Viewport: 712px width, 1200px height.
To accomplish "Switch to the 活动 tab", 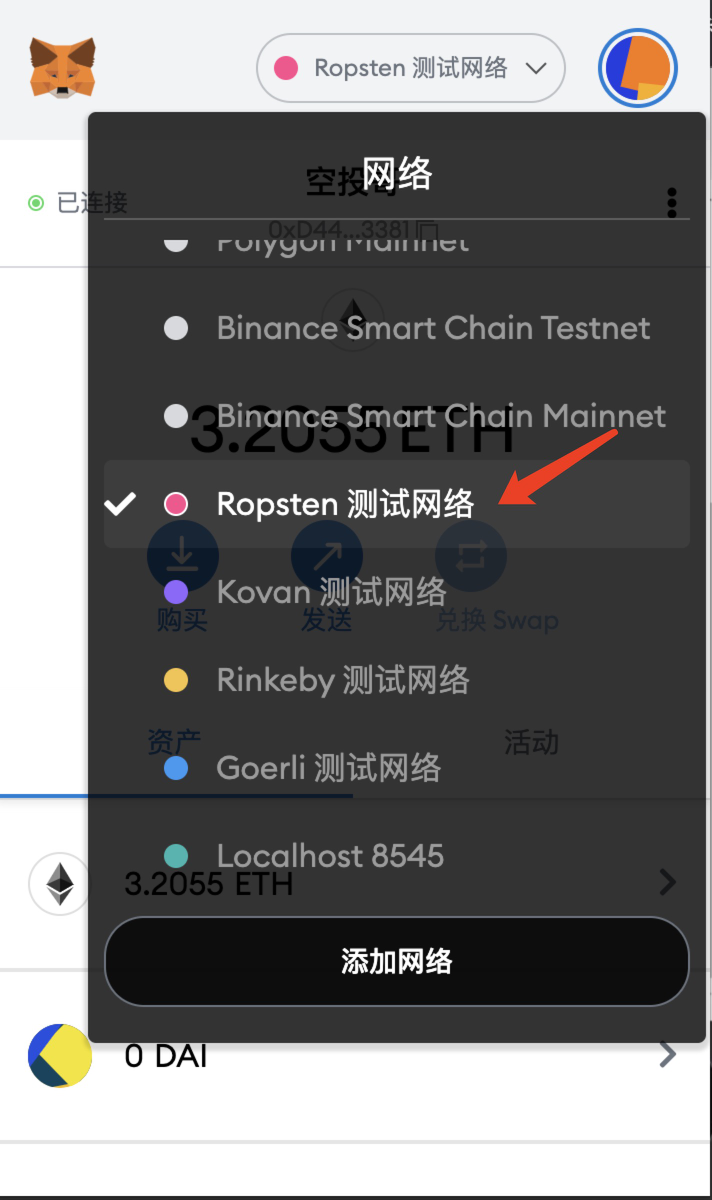I will [x=531, y=742].
